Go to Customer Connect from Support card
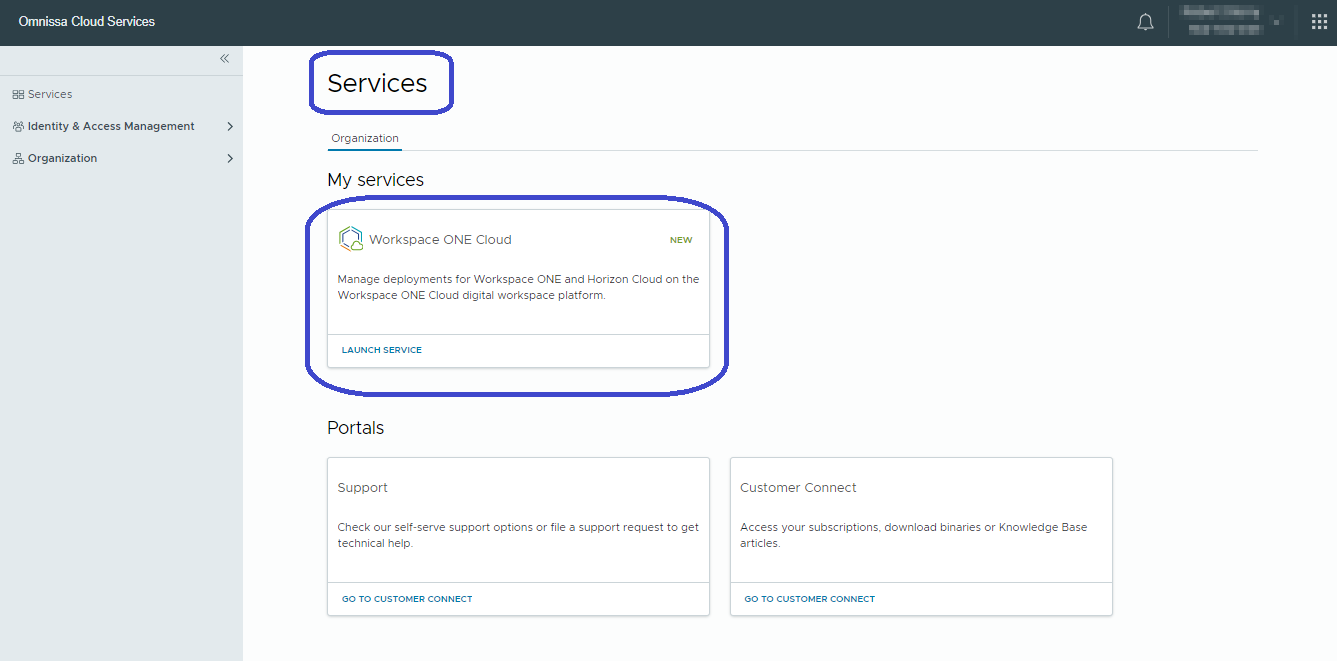This screenshot has height=661, width=1337. [x=407, y=599]
